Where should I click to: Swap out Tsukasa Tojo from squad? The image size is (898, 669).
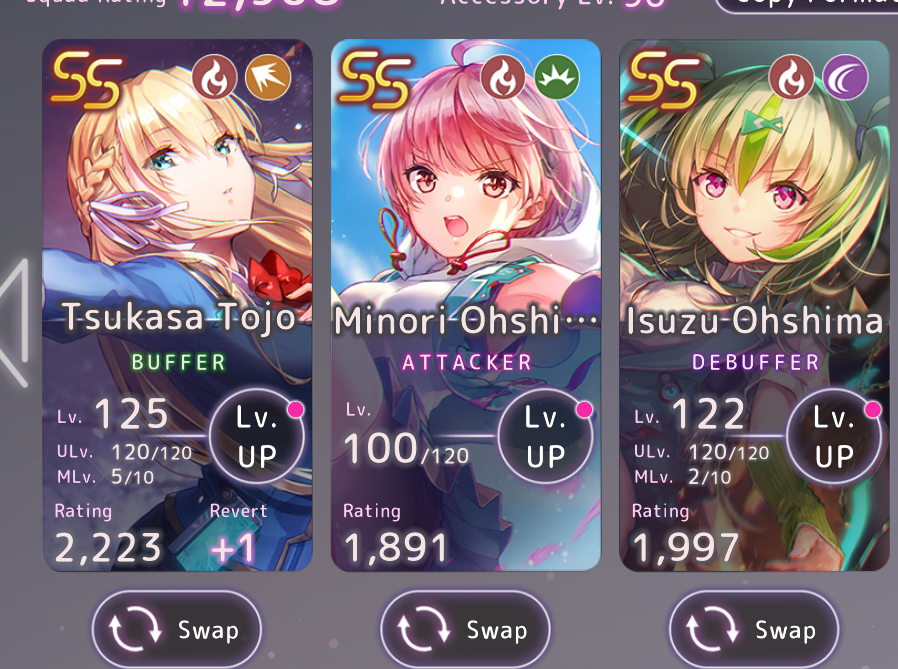(176, 629)
